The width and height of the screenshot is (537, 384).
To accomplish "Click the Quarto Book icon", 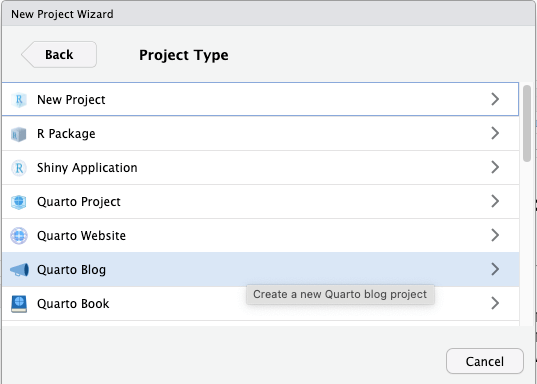I will [x=19, y=304].
